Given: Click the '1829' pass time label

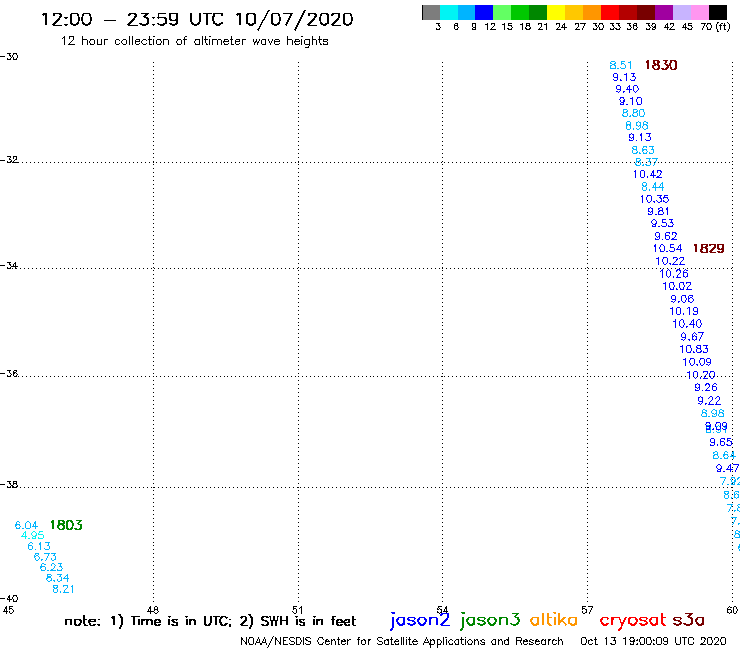Looking at the screenshot, I should [708, 248].
